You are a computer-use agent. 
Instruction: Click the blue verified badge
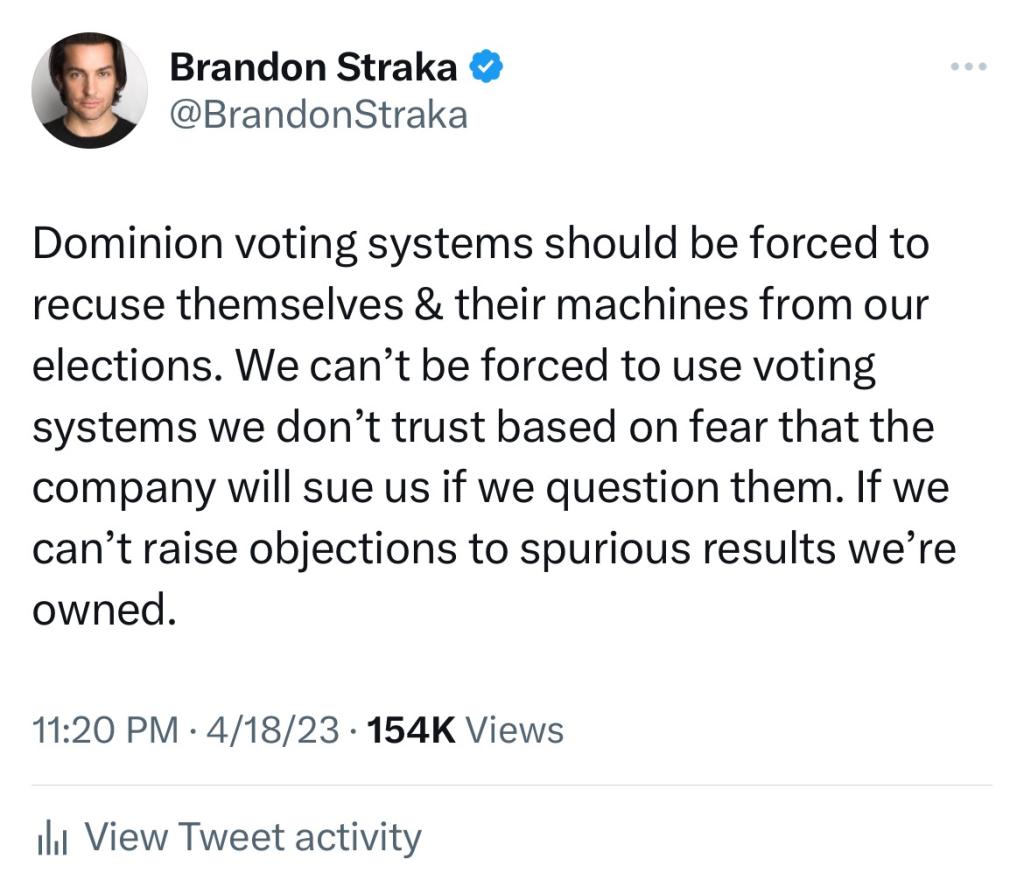point(487,68)
